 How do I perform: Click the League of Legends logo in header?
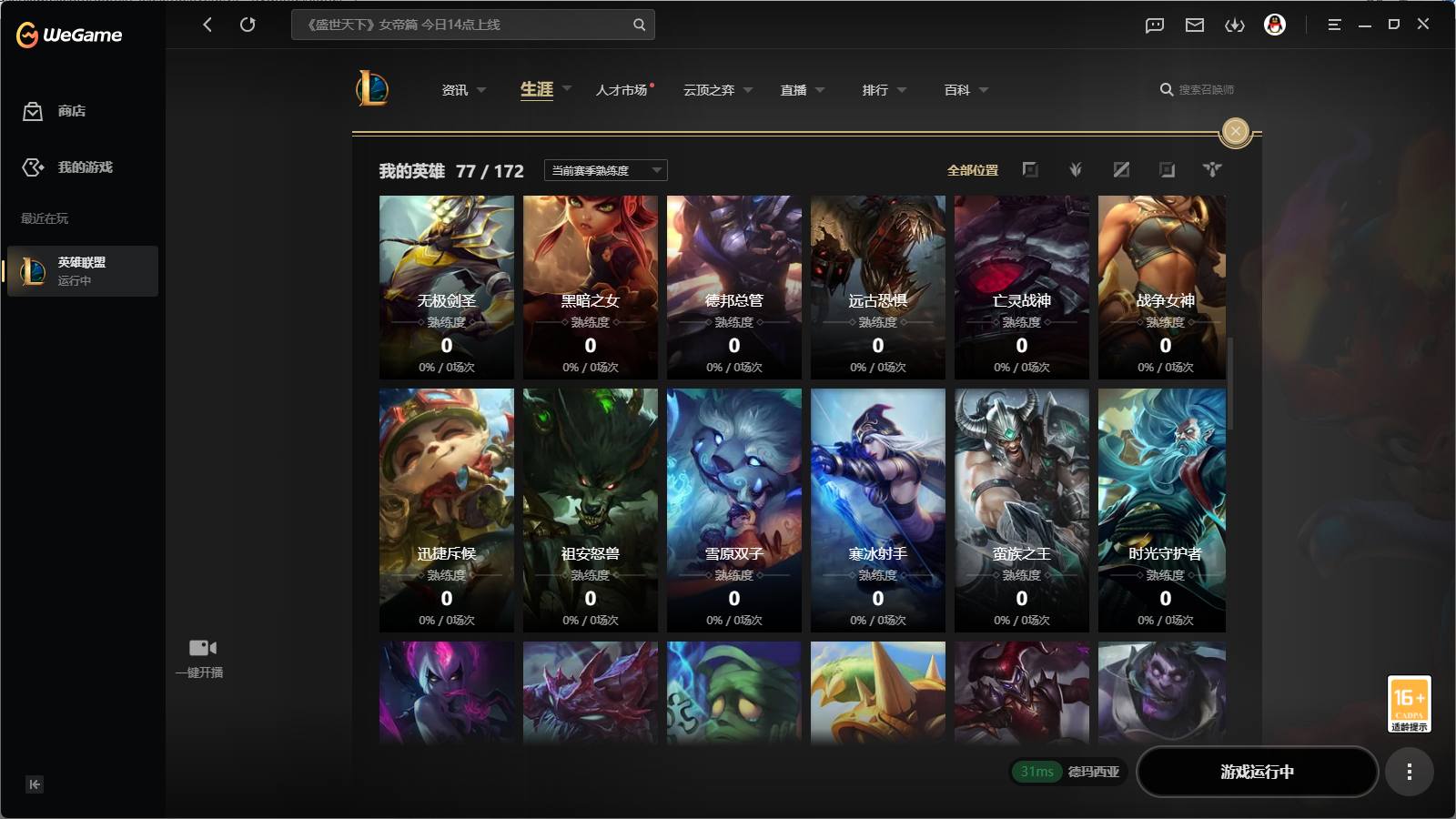coord(372,89)
